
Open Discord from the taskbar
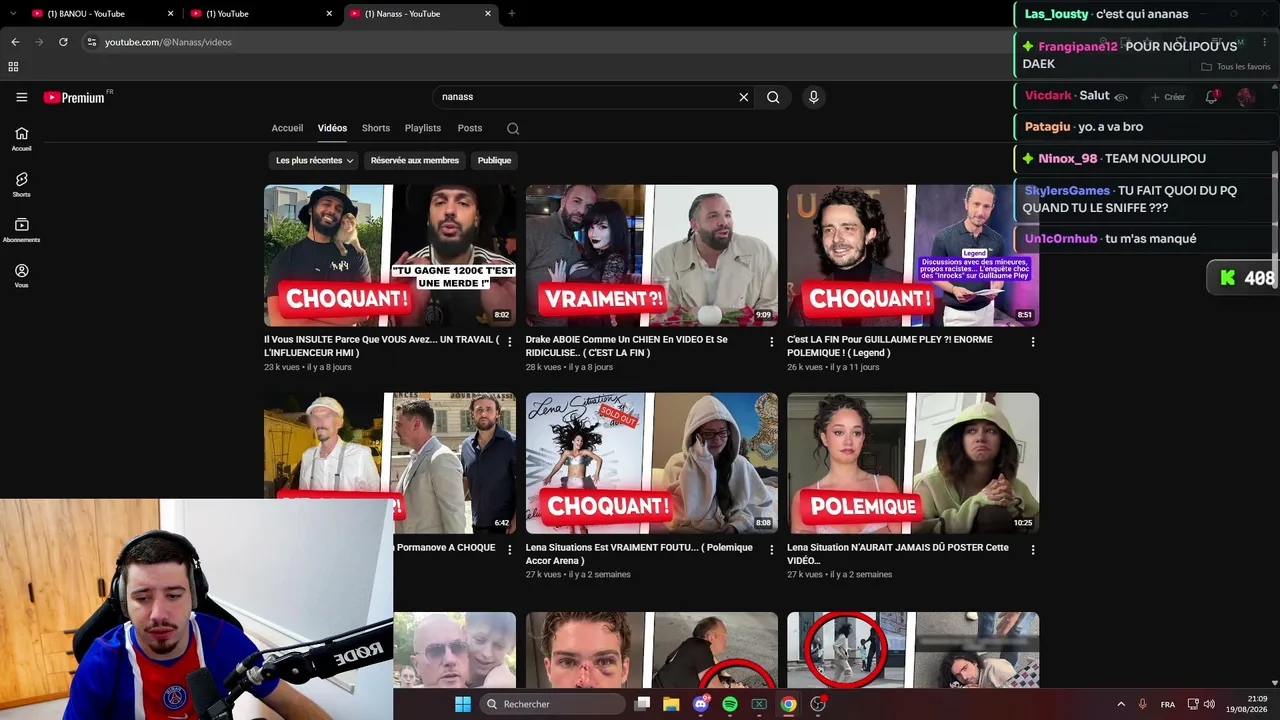701,704
